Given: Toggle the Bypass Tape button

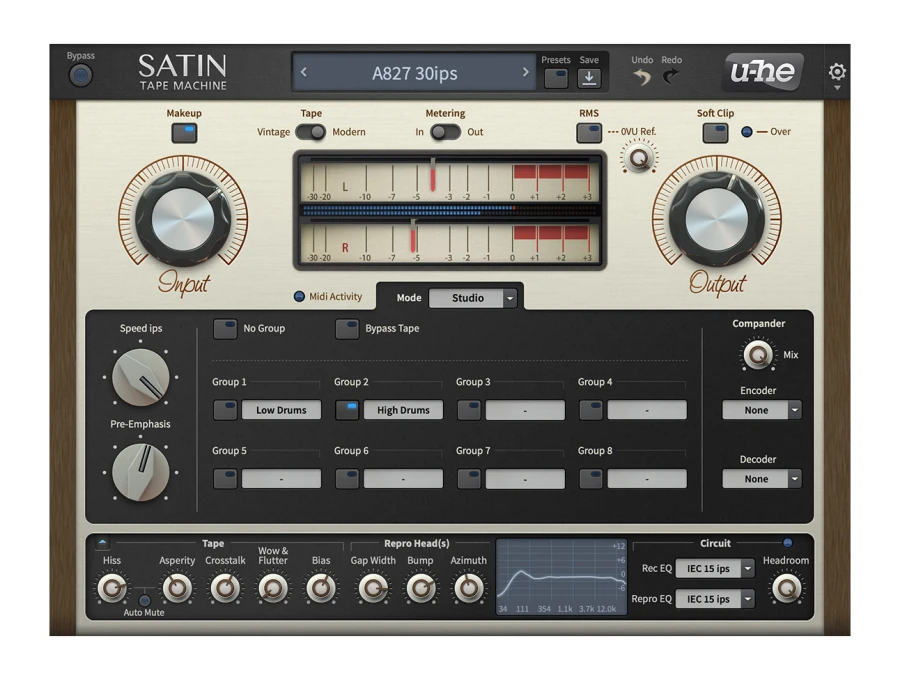Looking at the screenshot, I should 347,329.
